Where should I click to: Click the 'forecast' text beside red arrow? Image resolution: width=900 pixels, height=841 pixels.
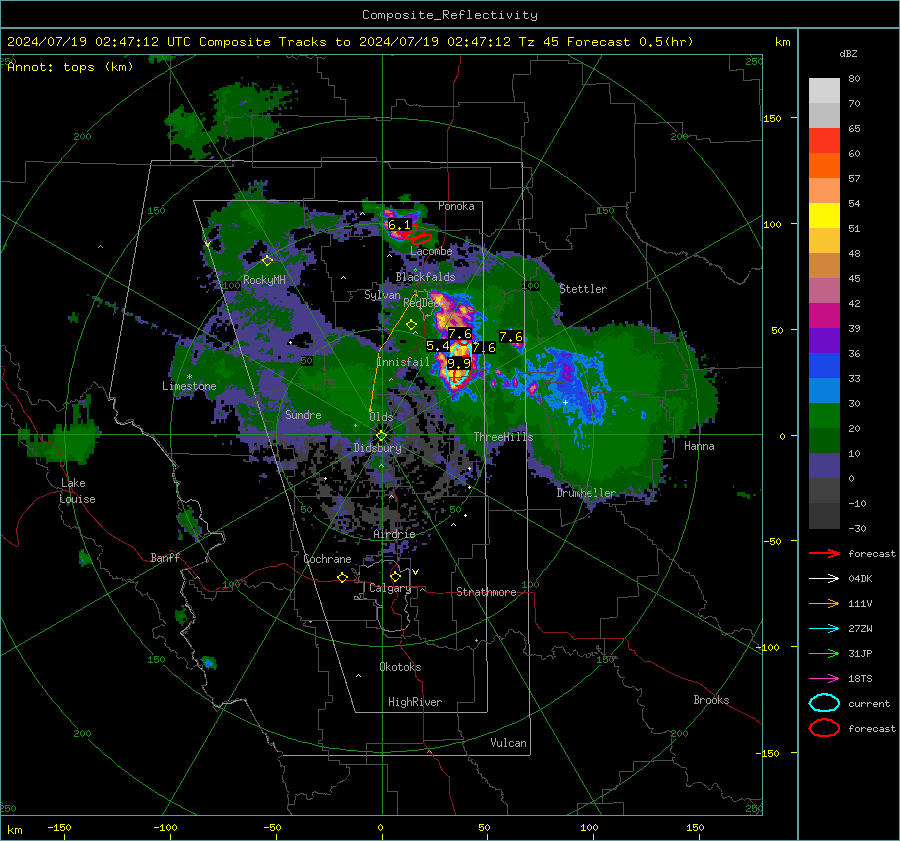(872, 553)
